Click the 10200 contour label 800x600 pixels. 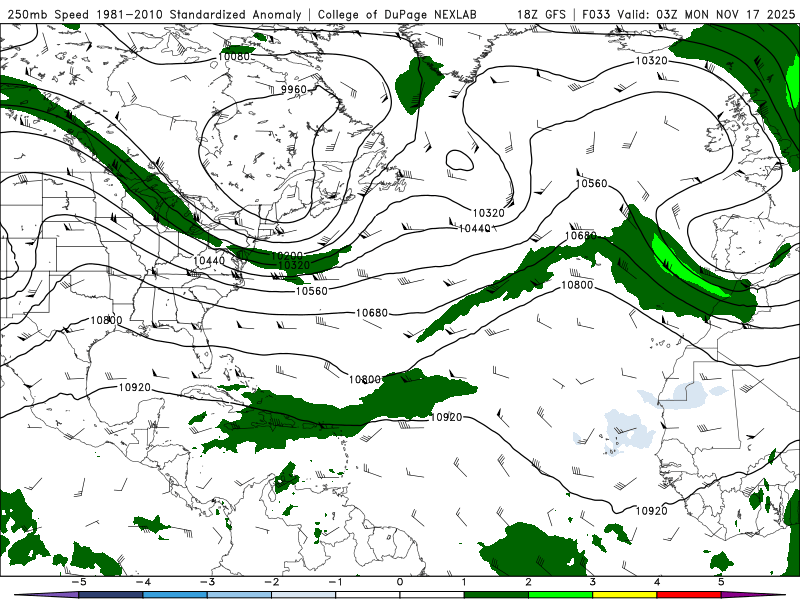click(287, 256)
